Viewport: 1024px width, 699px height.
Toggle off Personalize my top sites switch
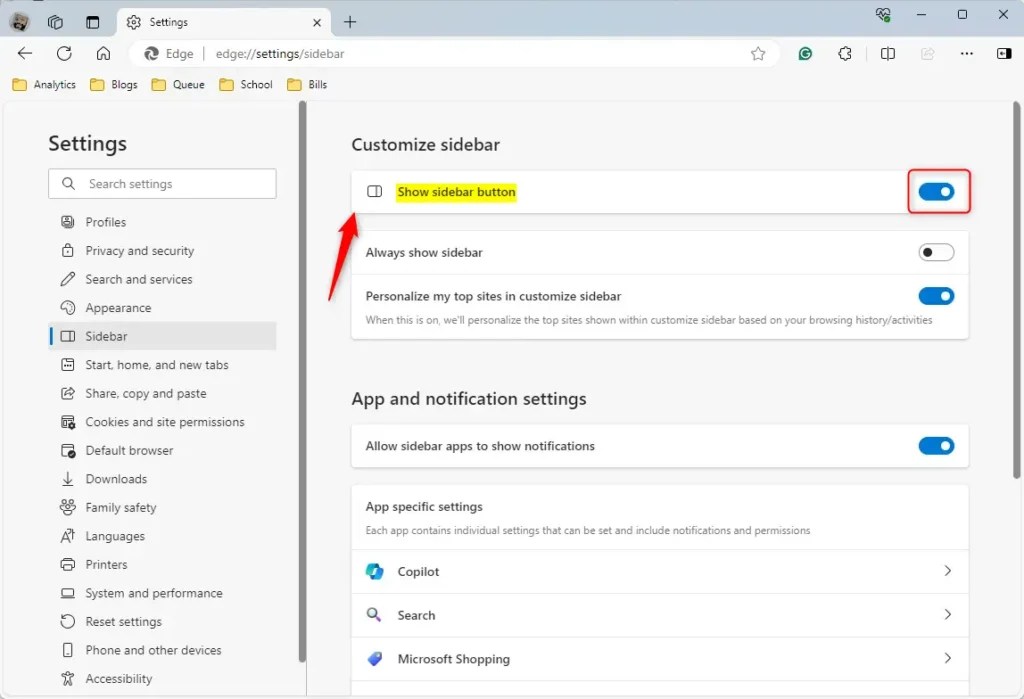(x=936, y=296)
